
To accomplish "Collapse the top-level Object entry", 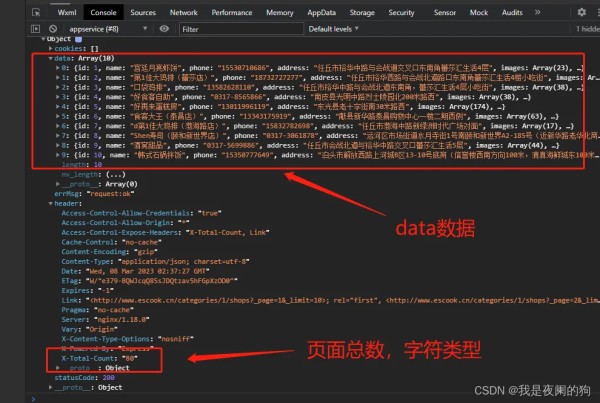I will [43, 39].
